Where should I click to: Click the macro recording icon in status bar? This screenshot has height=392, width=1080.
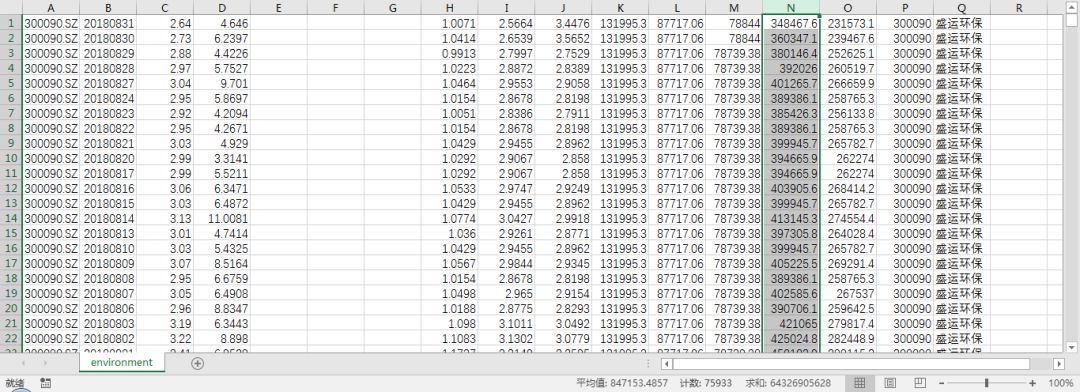(45, 382)
